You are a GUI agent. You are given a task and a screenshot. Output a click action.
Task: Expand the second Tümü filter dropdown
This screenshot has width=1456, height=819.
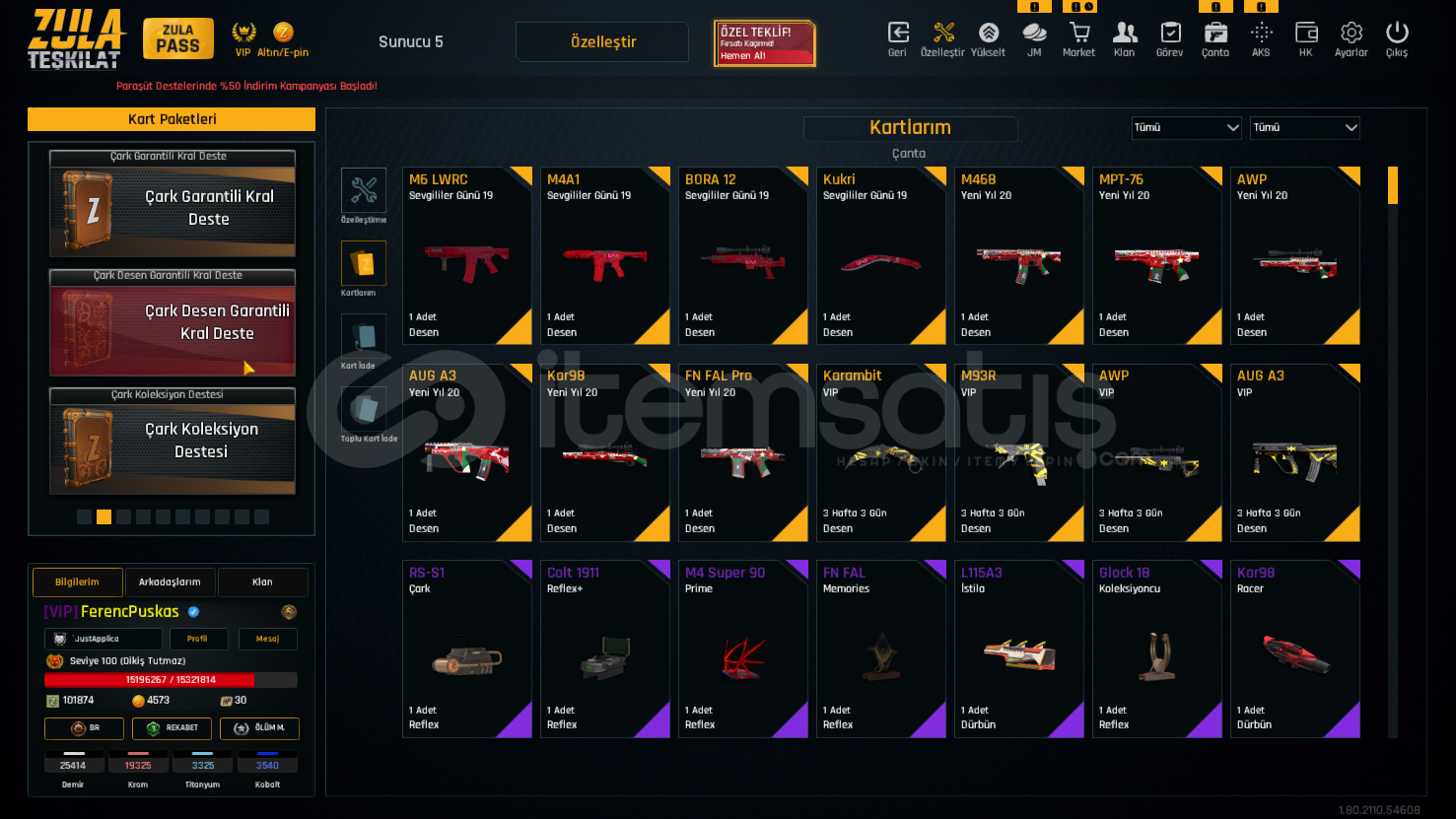tap(1305, 128)
